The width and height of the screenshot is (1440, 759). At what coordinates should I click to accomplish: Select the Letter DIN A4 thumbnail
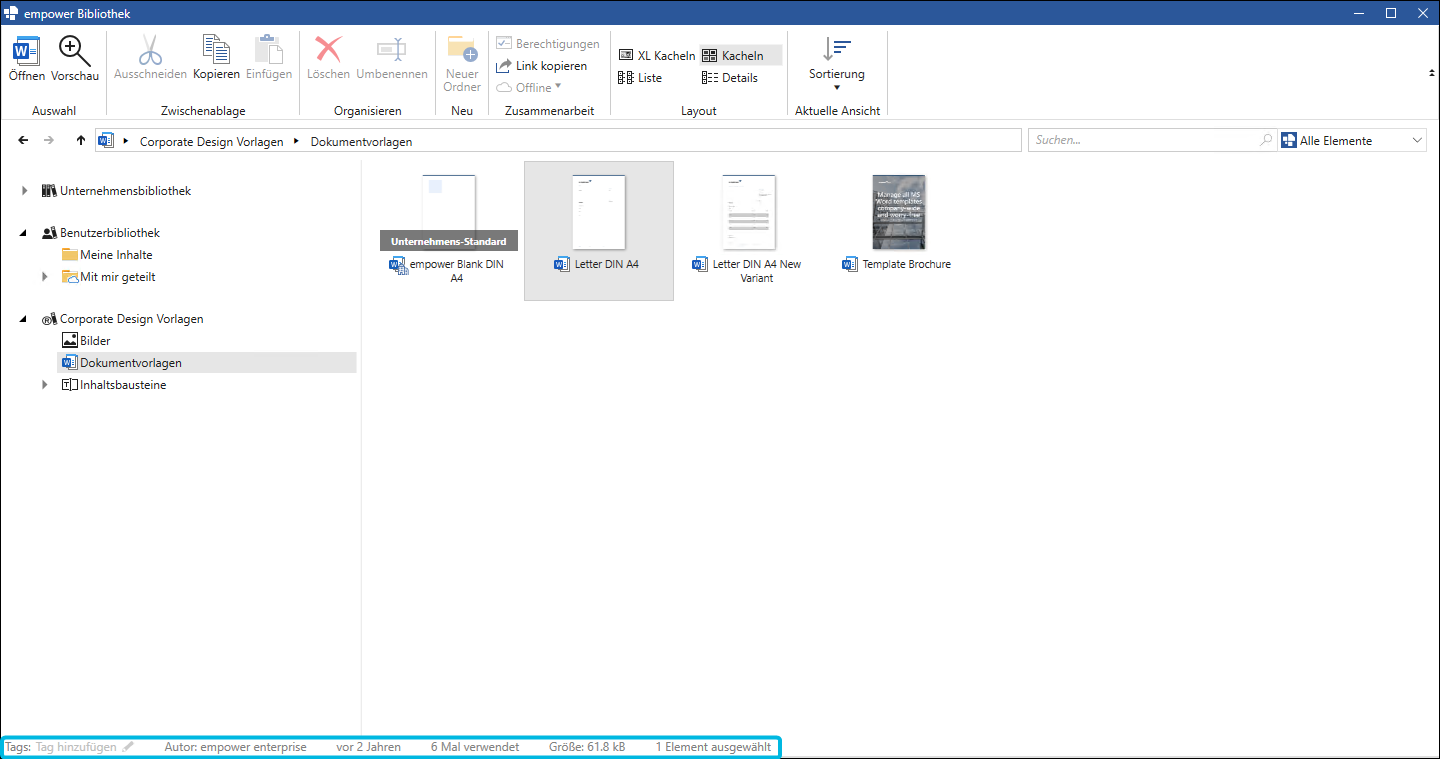pos(599,212)
